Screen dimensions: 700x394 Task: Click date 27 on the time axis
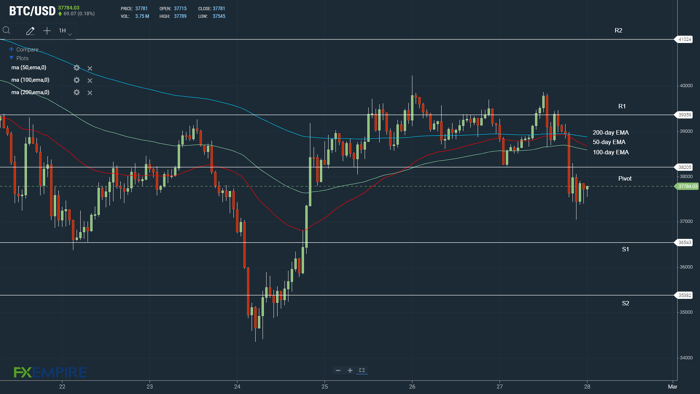(500, 387)
